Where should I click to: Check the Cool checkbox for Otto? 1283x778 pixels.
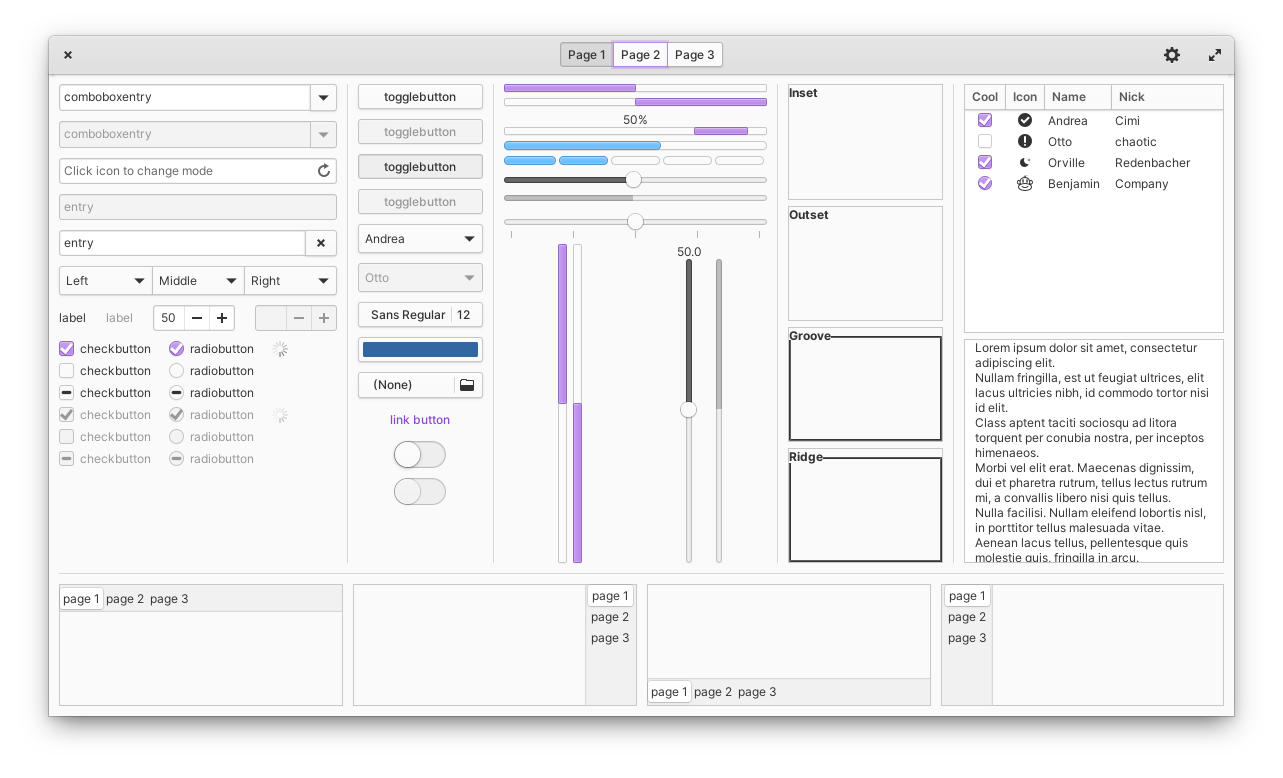(x=985, y=141)
